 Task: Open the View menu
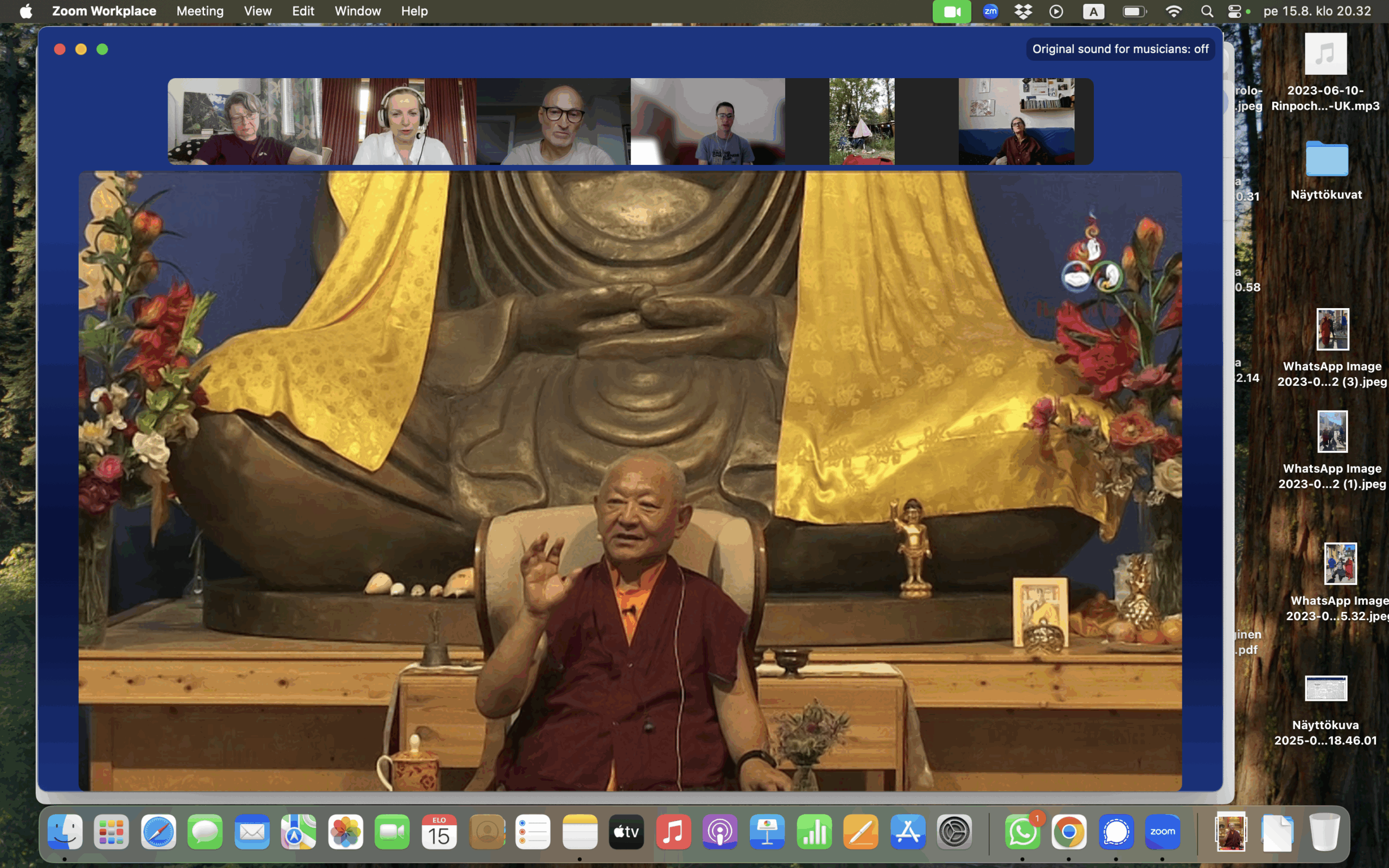257,11
